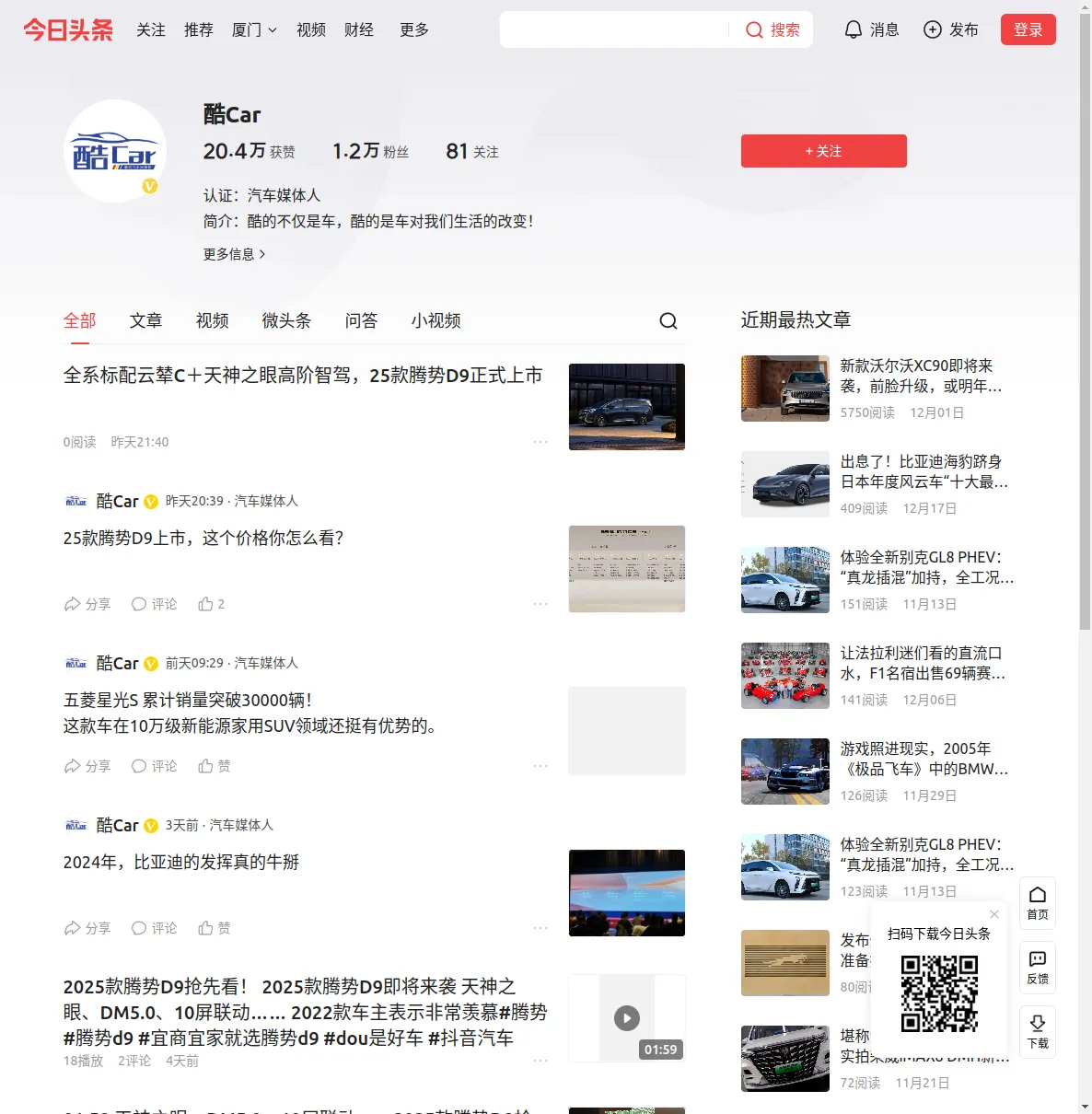Switch to the 微头条 tab
Screen dimensions: 1092x1114
[x=287, y=320]
